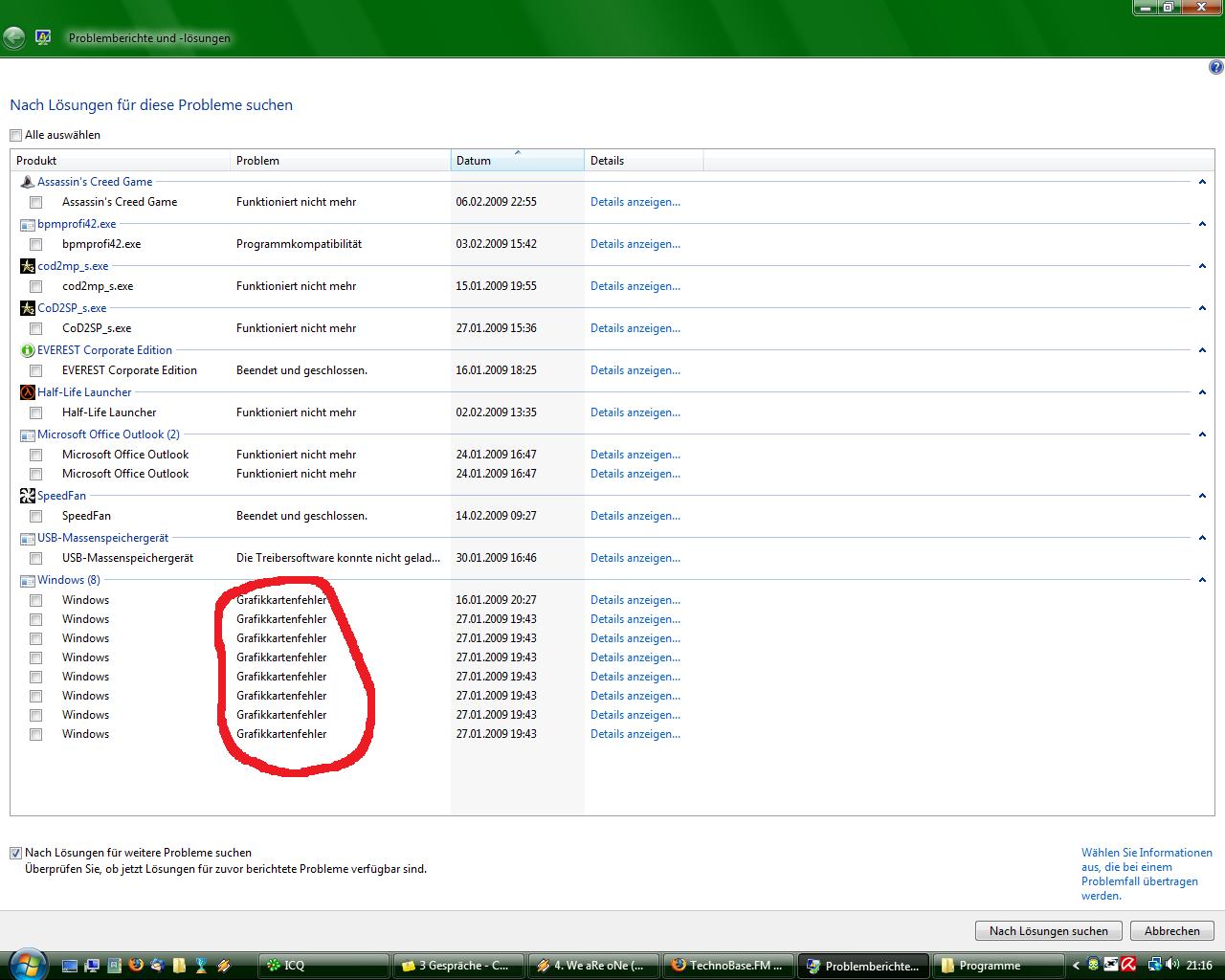Click the Windows (8) group icon
The width and height of the screenshot is (1225, 980).
pyautogui.click(x=27, y=580)
